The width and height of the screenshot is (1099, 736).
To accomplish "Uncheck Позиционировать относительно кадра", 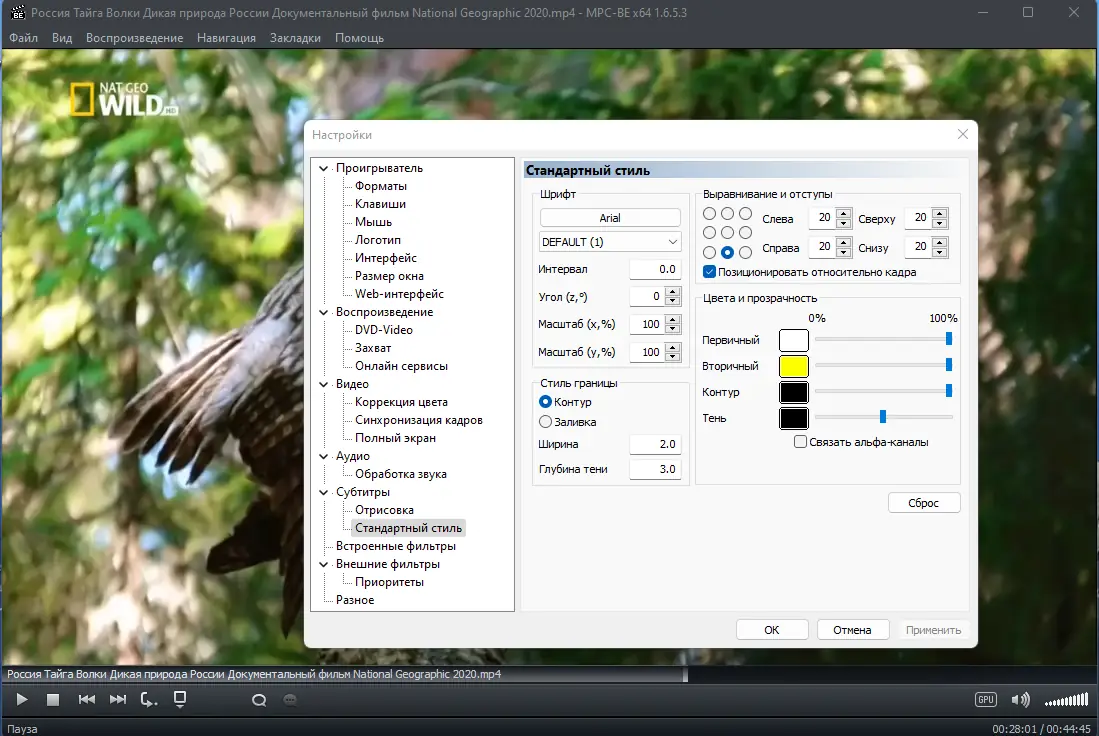I will coord(709,272).
